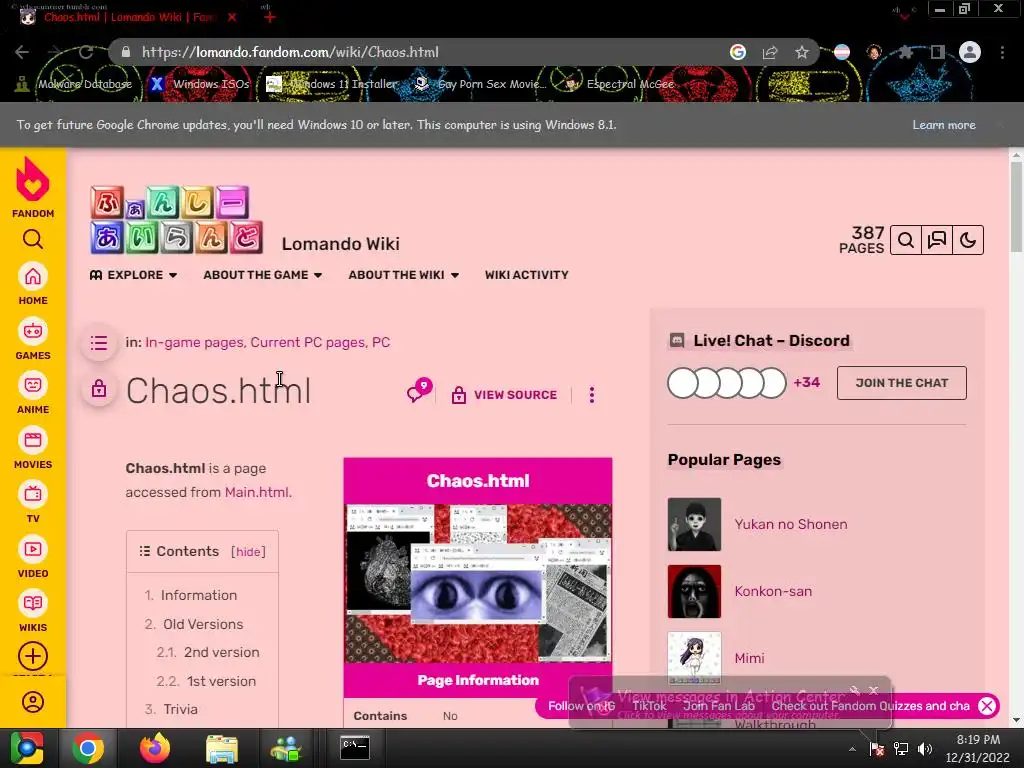Click the Yukan no Shonen thumbnail

[x=694, y=524]
